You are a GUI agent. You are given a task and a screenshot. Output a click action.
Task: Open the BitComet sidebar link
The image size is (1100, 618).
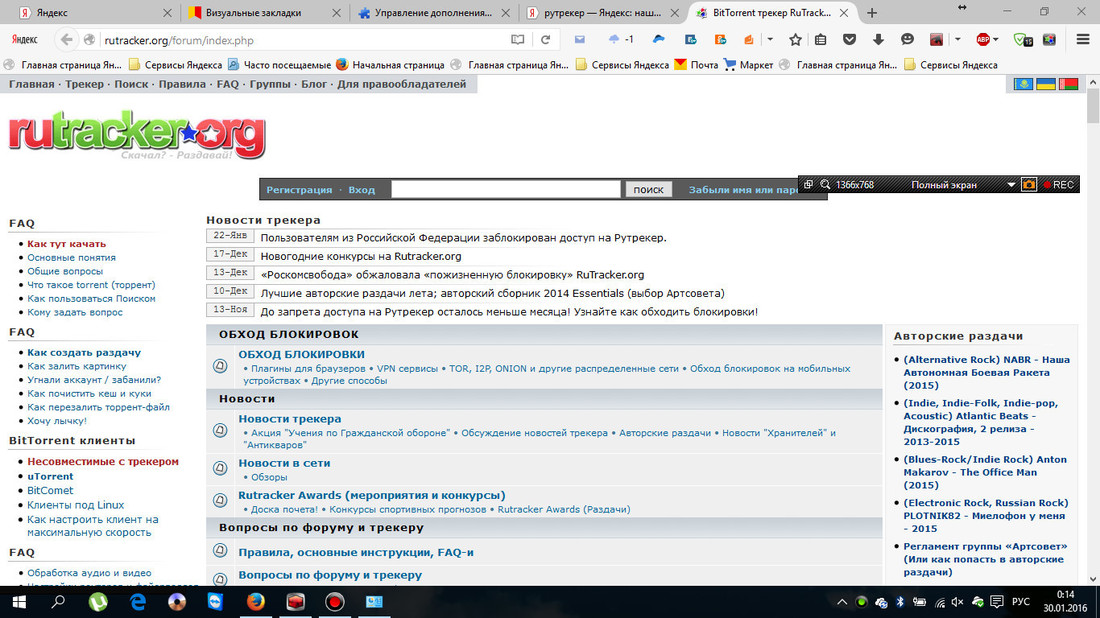(x=50, y=491)
